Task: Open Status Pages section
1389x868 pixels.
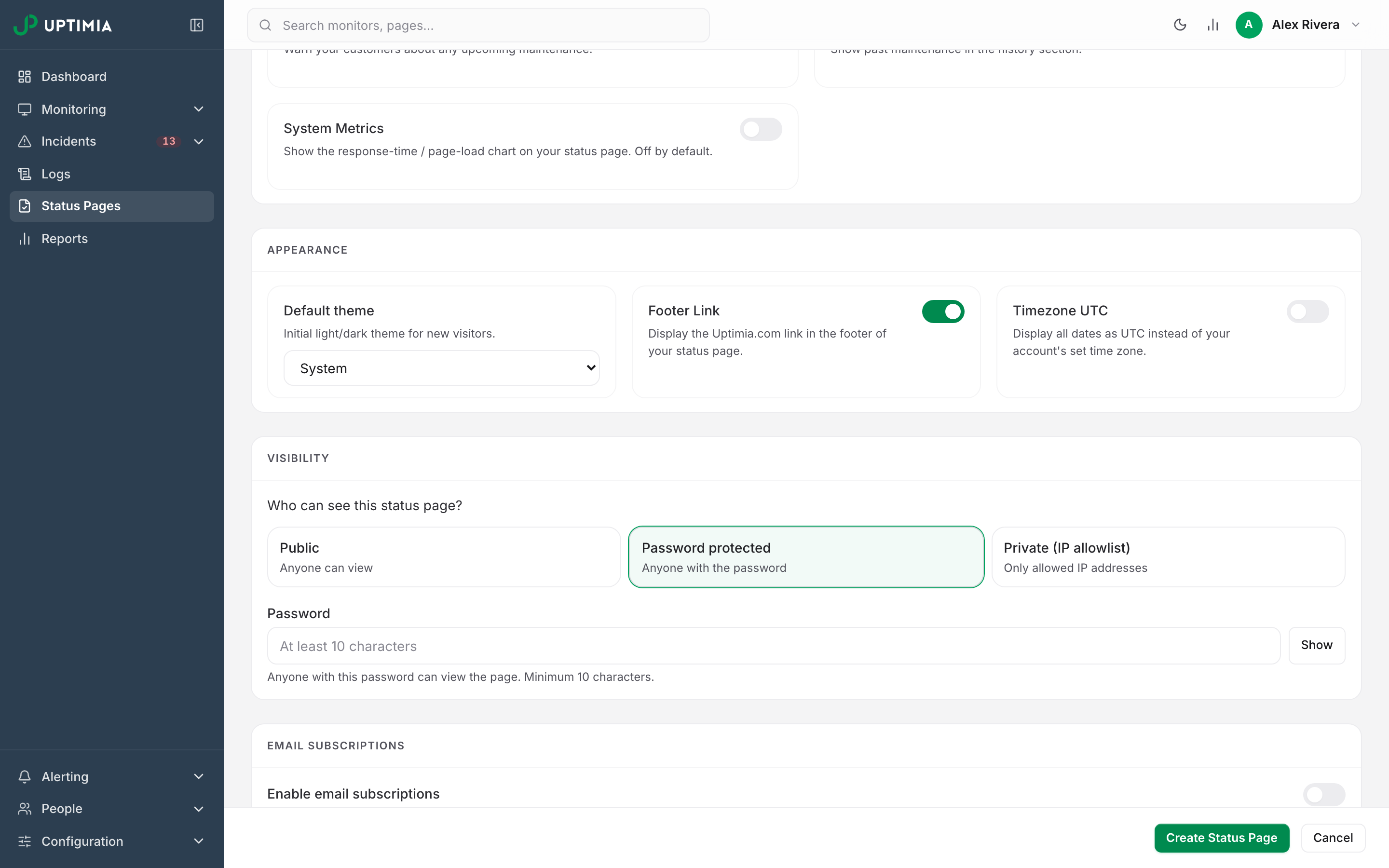Action: pyautogui.click(x=112, y=206)
